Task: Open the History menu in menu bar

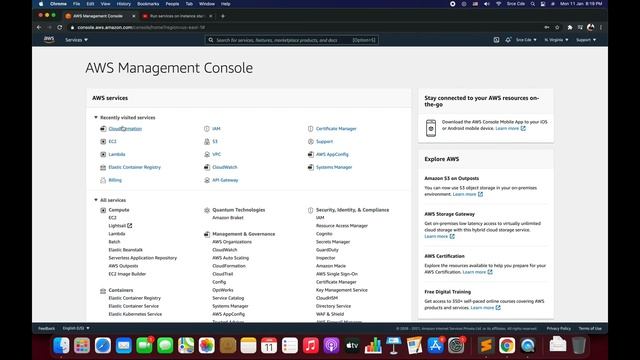Action: (x=124, y=4)
